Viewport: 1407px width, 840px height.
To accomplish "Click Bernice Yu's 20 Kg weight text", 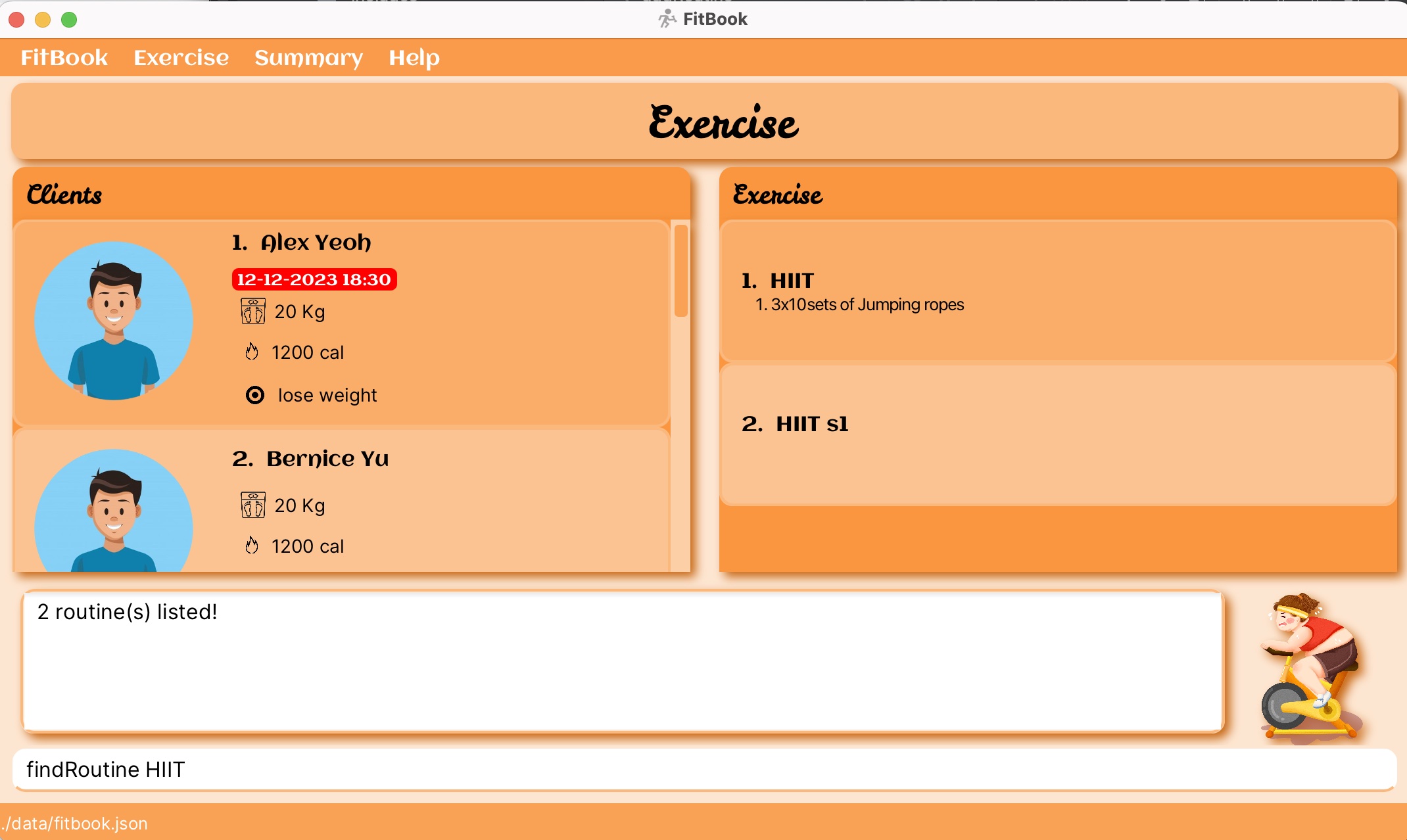I will pyautogui.click(x=300, y=505).
